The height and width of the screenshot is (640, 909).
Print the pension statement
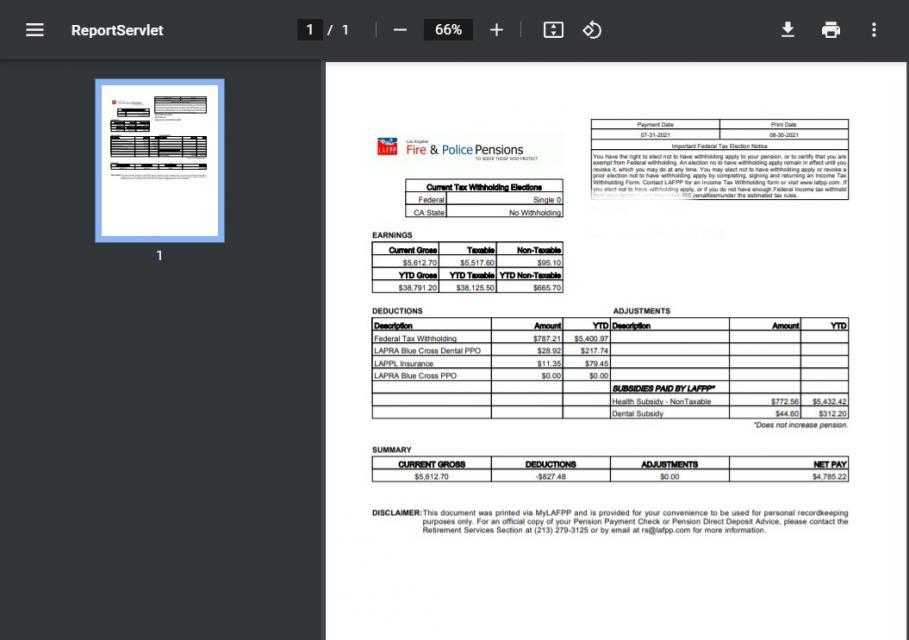click(x=831, y=30)
